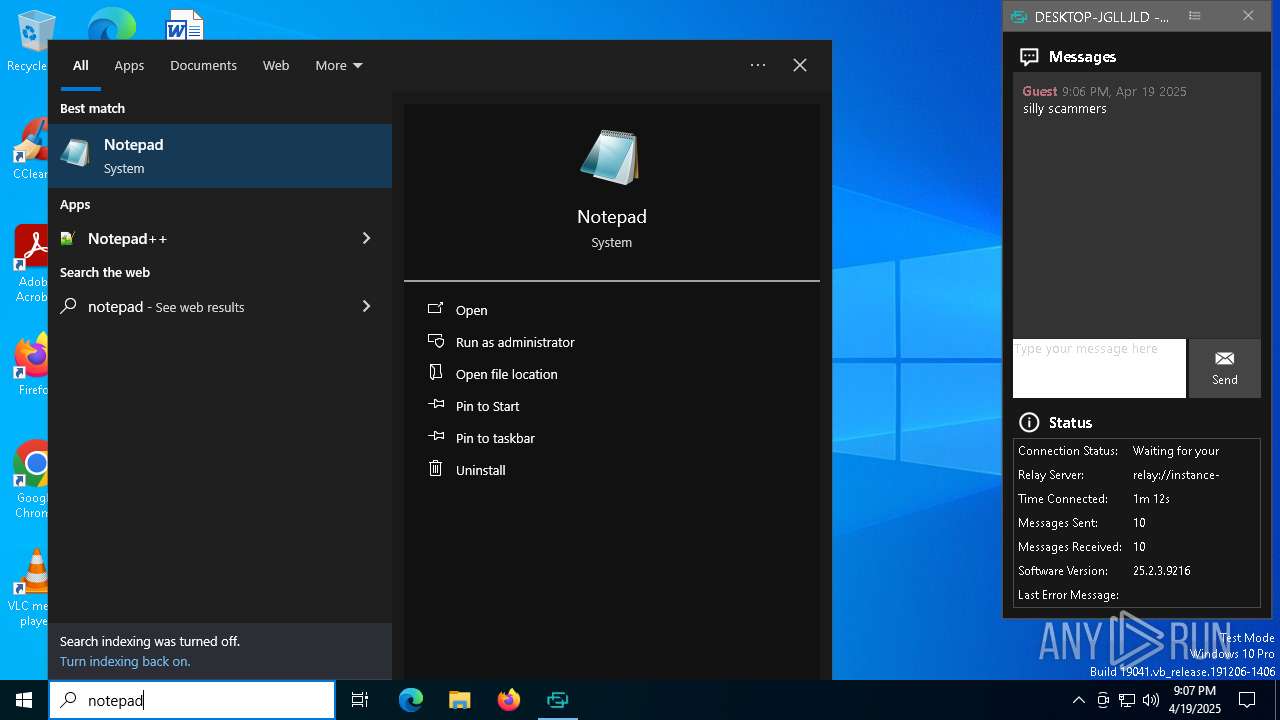1280x720 pixels.
Task: Launch Microsoft Edge from the taskbar
Action: pyautogui.click(x=411, y=700)
